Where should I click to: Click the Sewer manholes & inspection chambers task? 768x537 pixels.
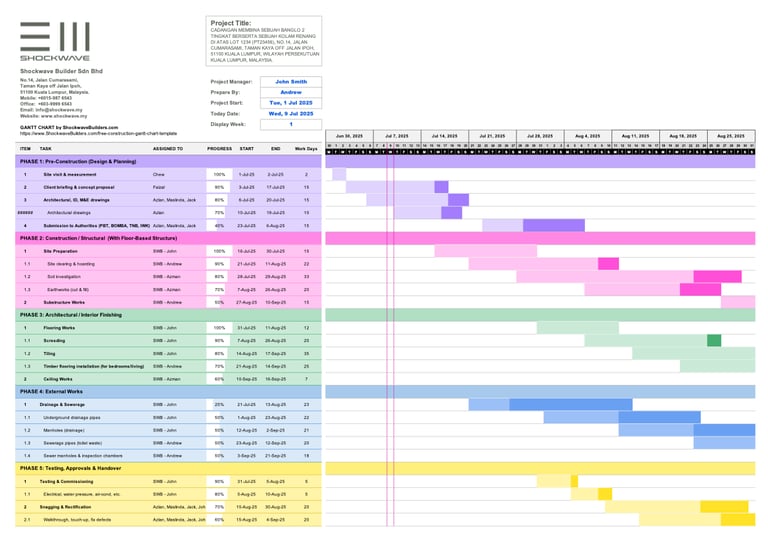[83, 456]
